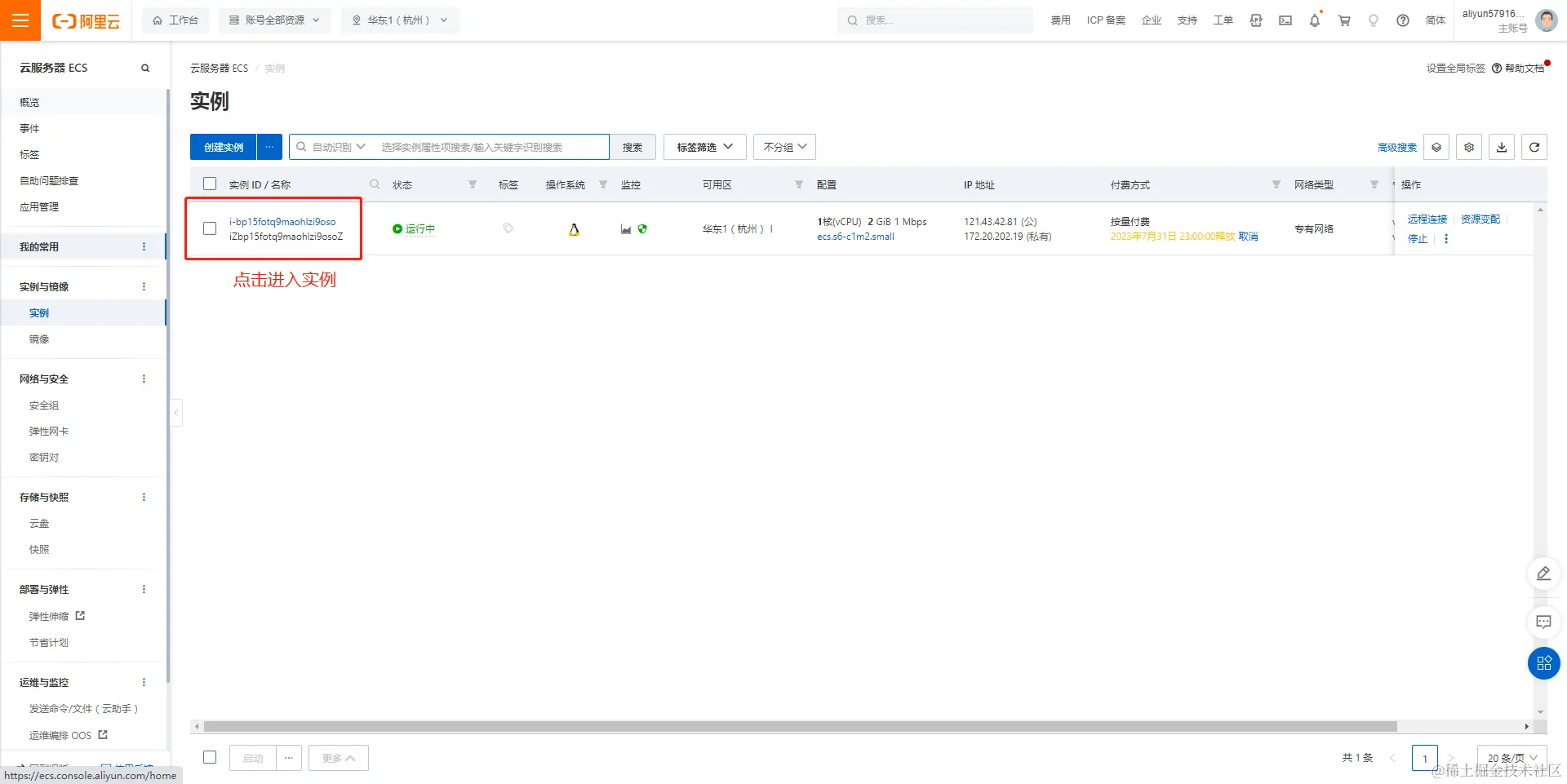Click 取消 on the release schedule
1567x784 pixels.
[1249, 236]
